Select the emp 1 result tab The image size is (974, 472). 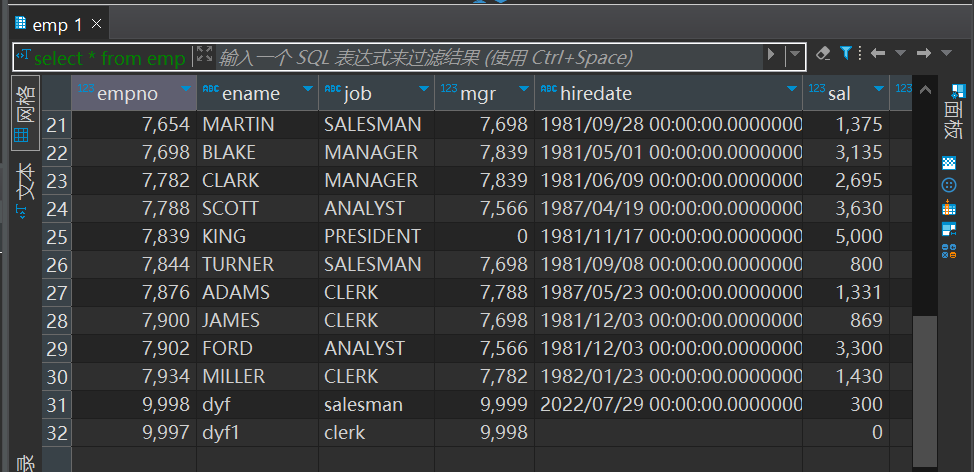point(50,25)
